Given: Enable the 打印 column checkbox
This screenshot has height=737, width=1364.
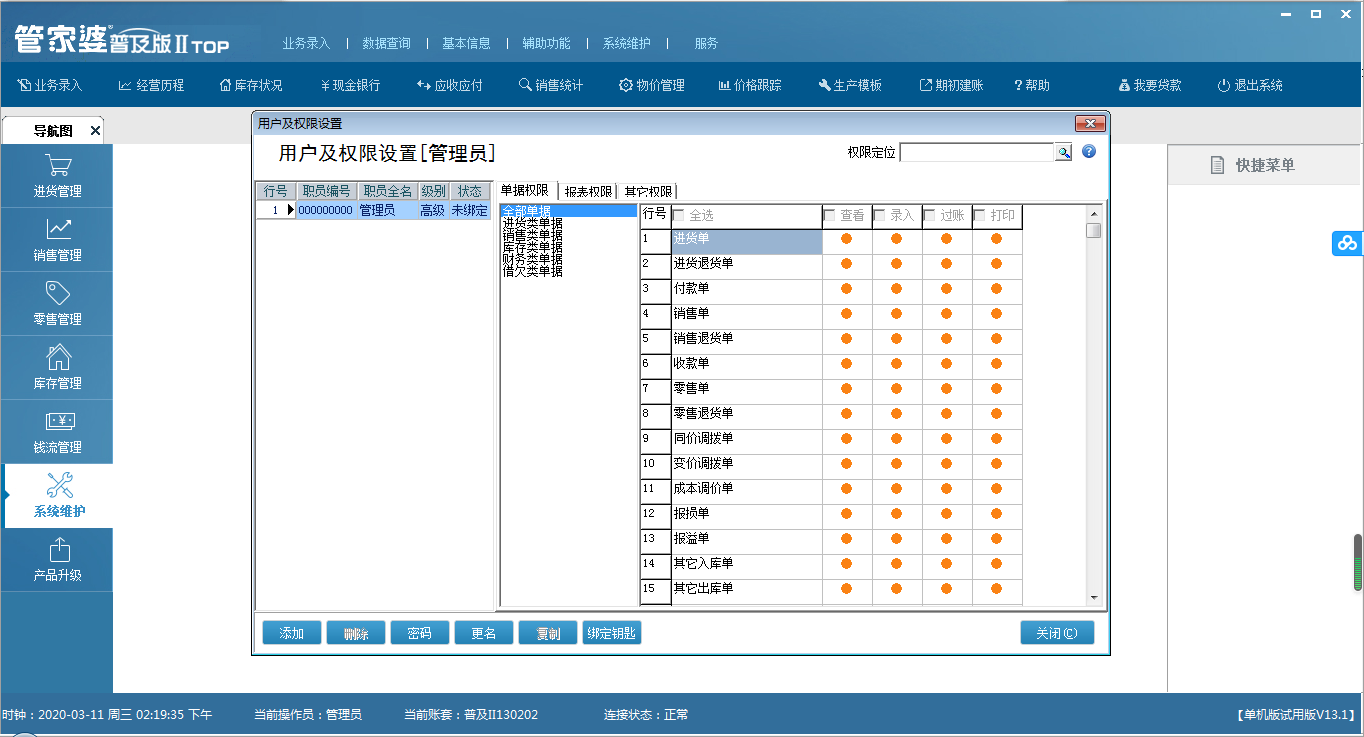Looking at the screenshot, I should pyautogui.click(x=980, y=216).
